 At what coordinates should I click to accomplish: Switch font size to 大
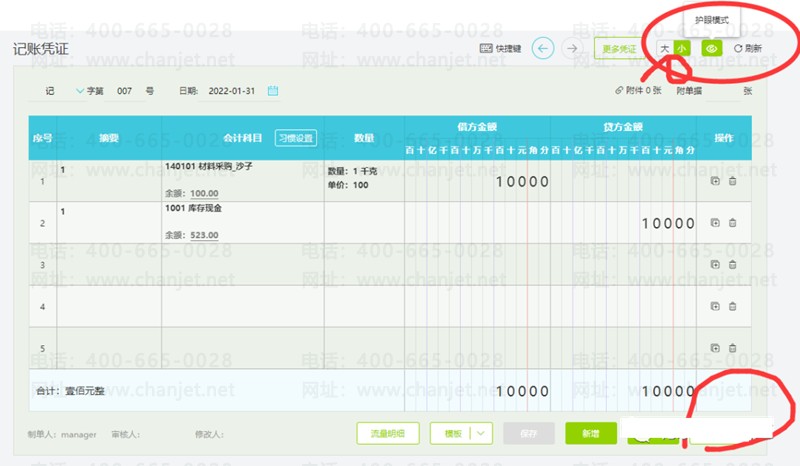[x=665, y=48]
